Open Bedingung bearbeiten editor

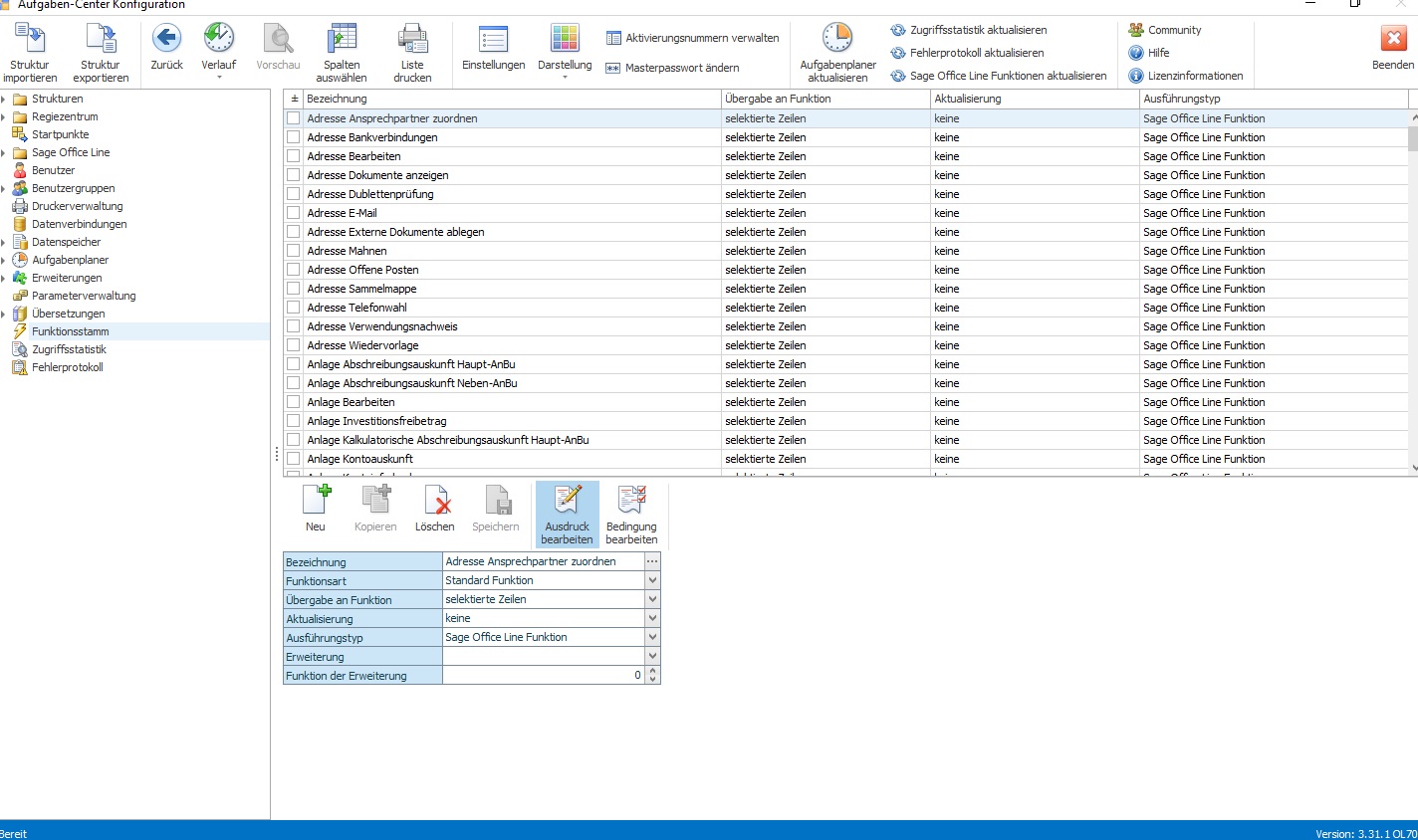(x=631, y=515)
